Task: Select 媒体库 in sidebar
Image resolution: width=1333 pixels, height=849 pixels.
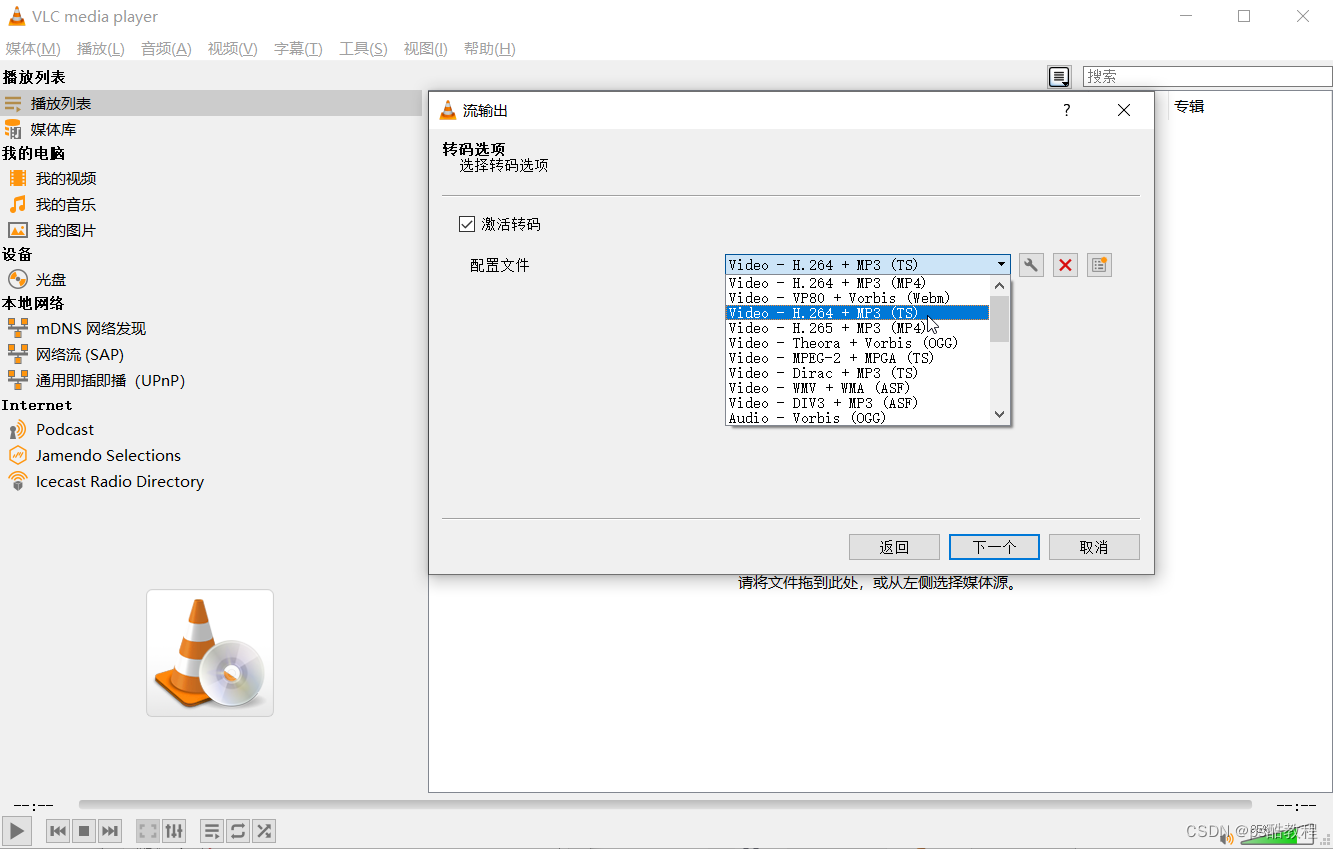Action: click(211, 129)
